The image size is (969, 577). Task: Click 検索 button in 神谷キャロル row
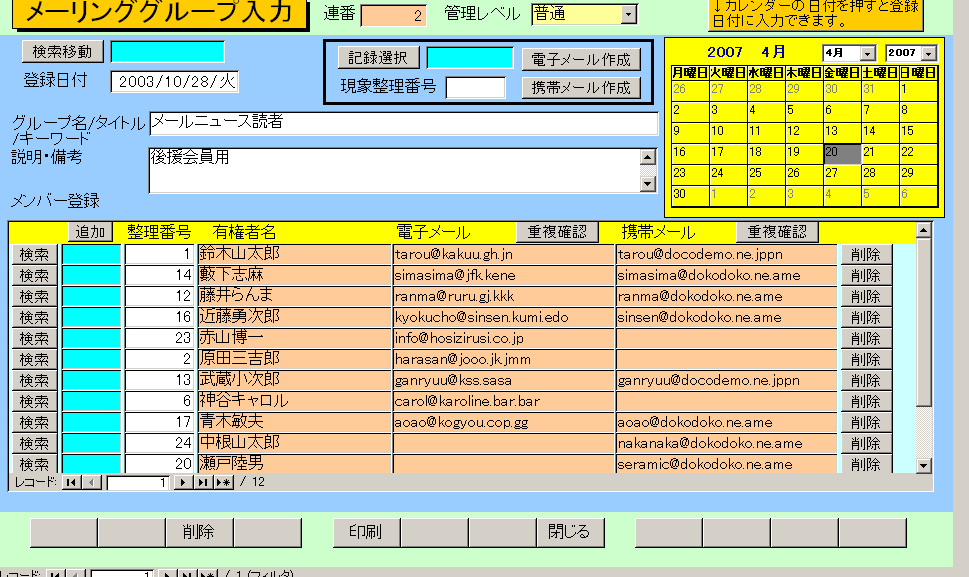(x=34, y=402)
